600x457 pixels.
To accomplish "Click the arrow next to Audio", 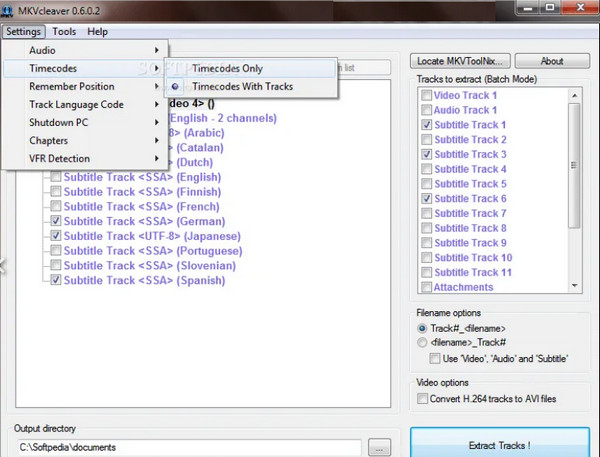I will [157, 50].
